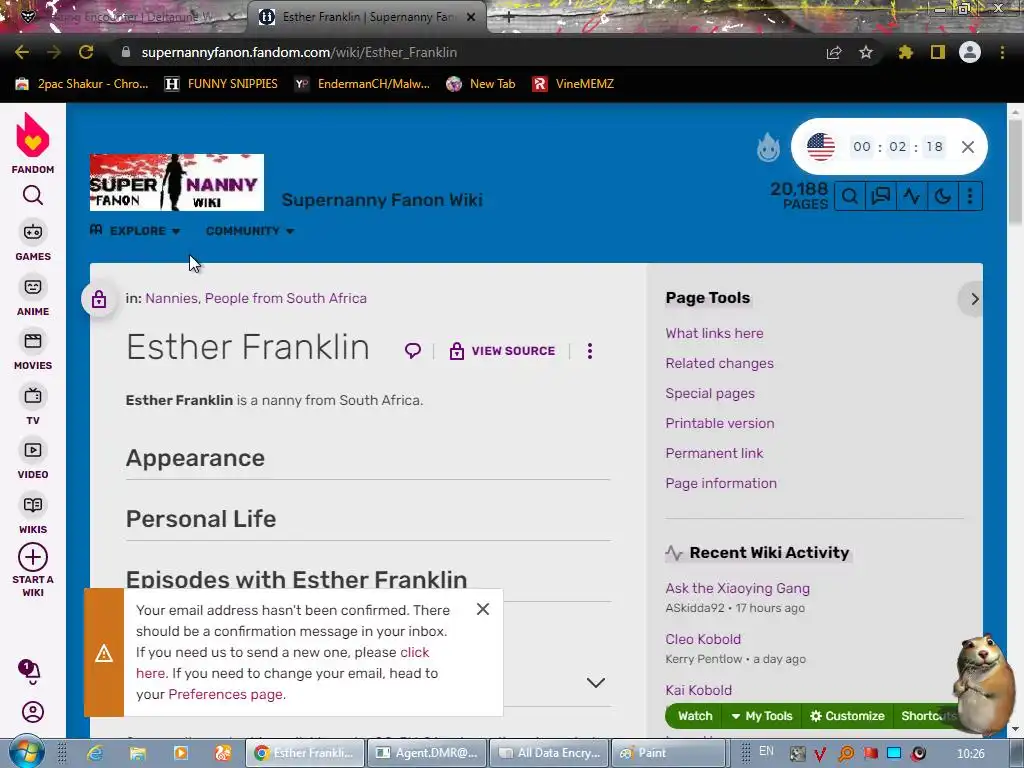Screen dimensions: 1024x768
Task: Reload the page
Action: [x=86, y=52]
